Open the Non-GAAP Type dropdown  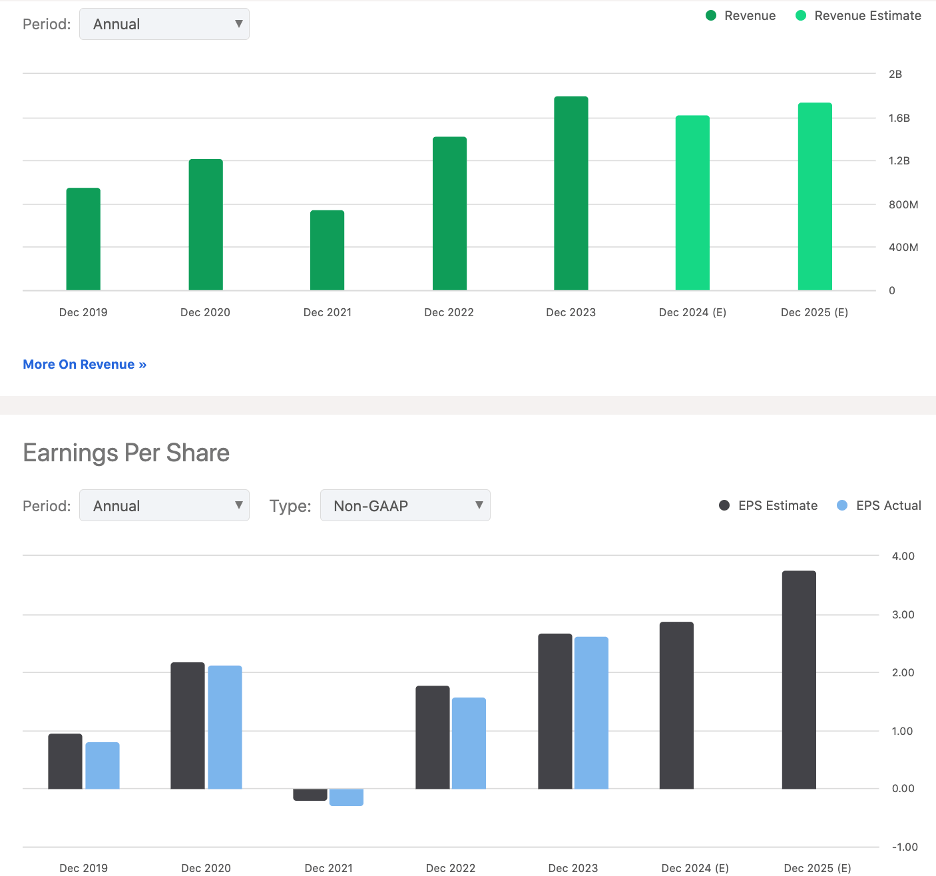[405, 505]
